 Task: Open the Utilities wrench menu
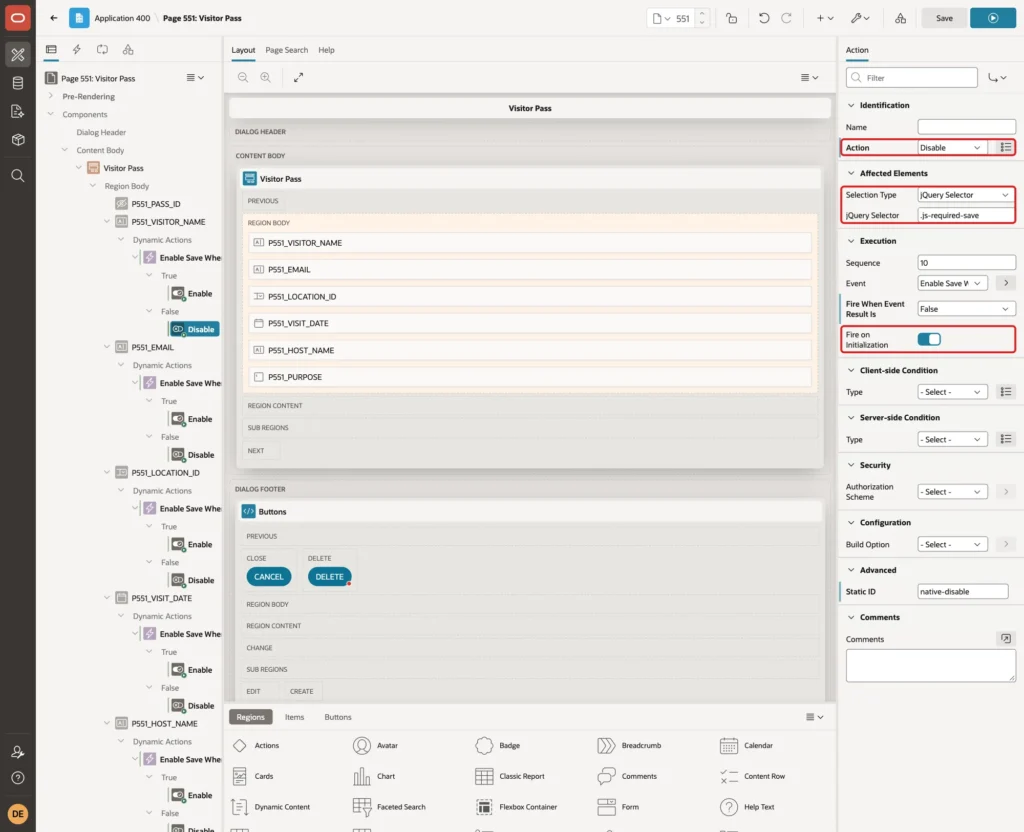[860, 18]
